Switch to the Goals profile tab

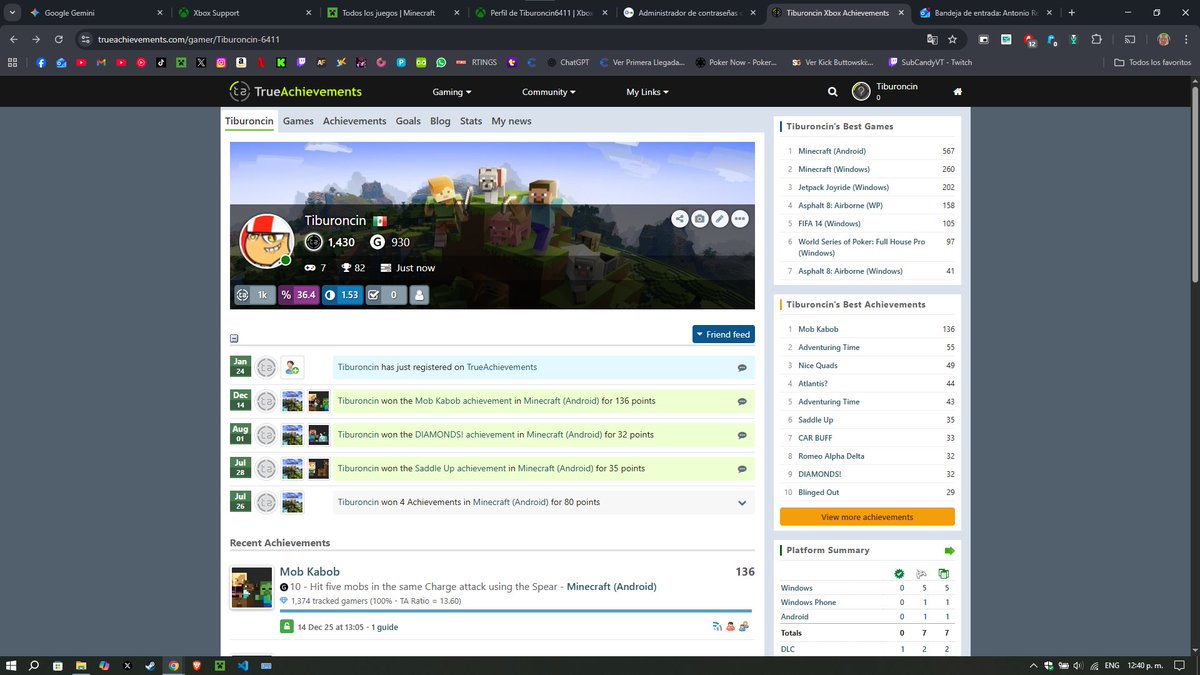[x=408, y=121]
